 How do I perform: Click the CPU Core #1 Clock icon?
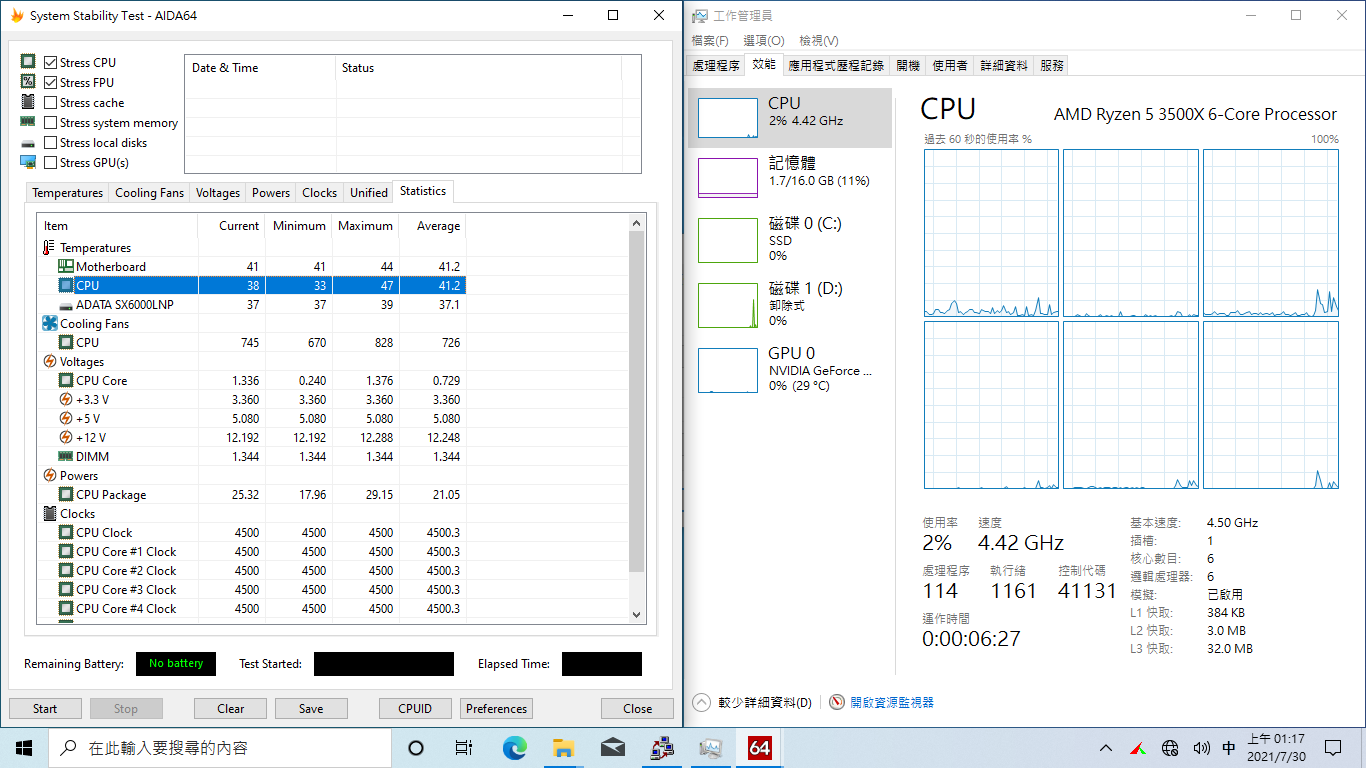point(66,552)
